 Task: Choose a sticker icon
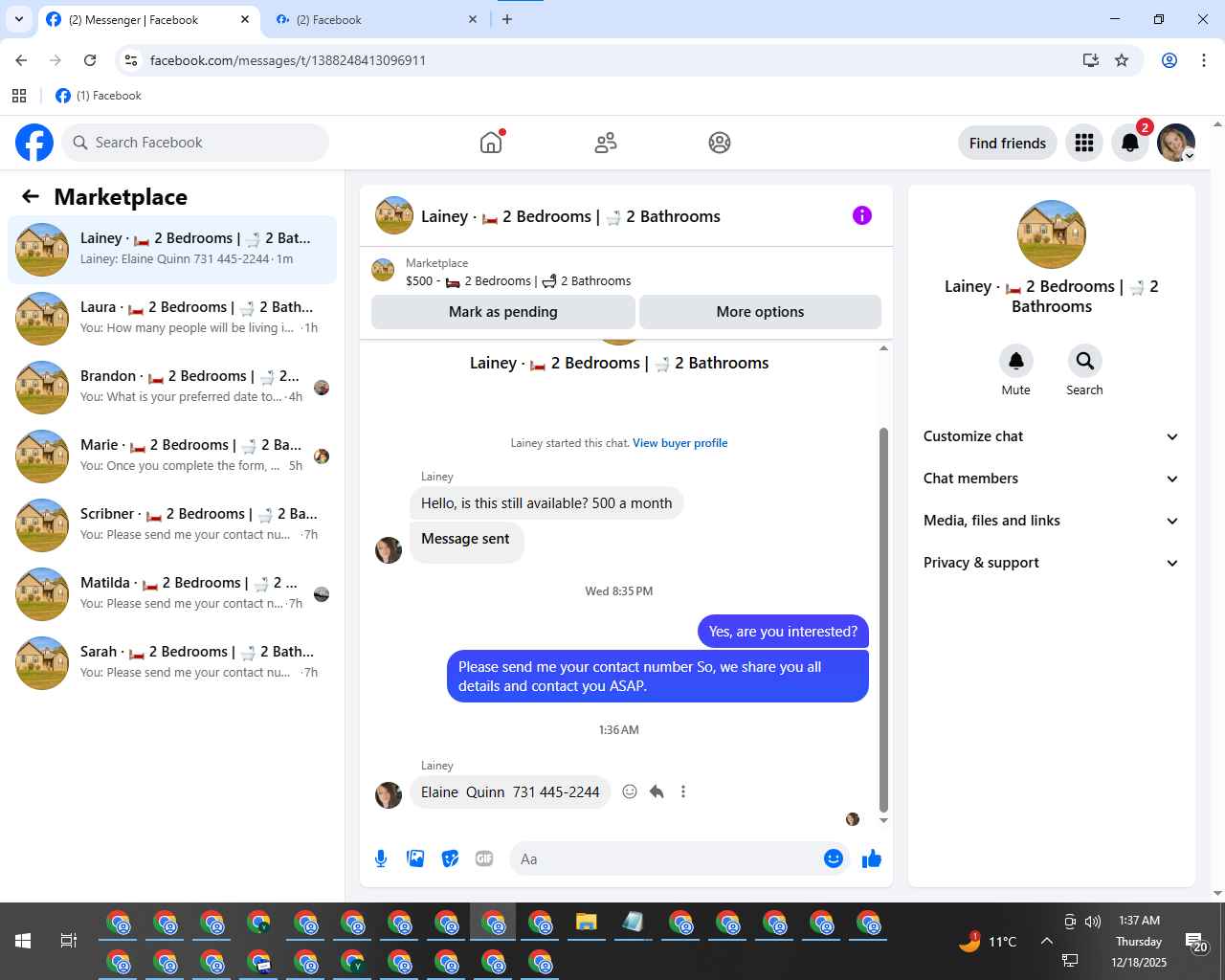tap(450, 858)
